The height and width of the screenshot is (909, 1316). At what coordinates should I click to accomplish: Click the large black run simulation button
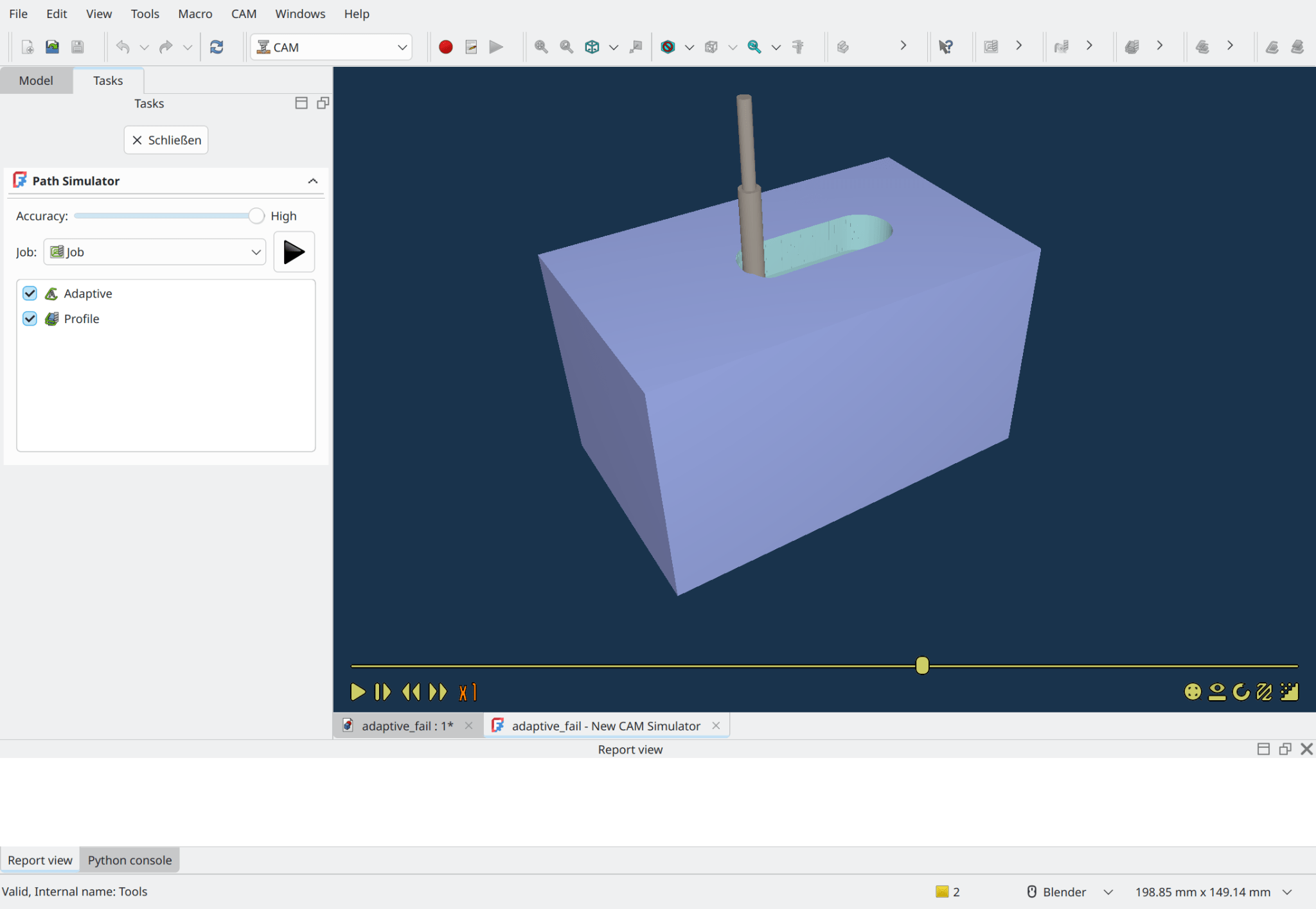click(294, 252)
